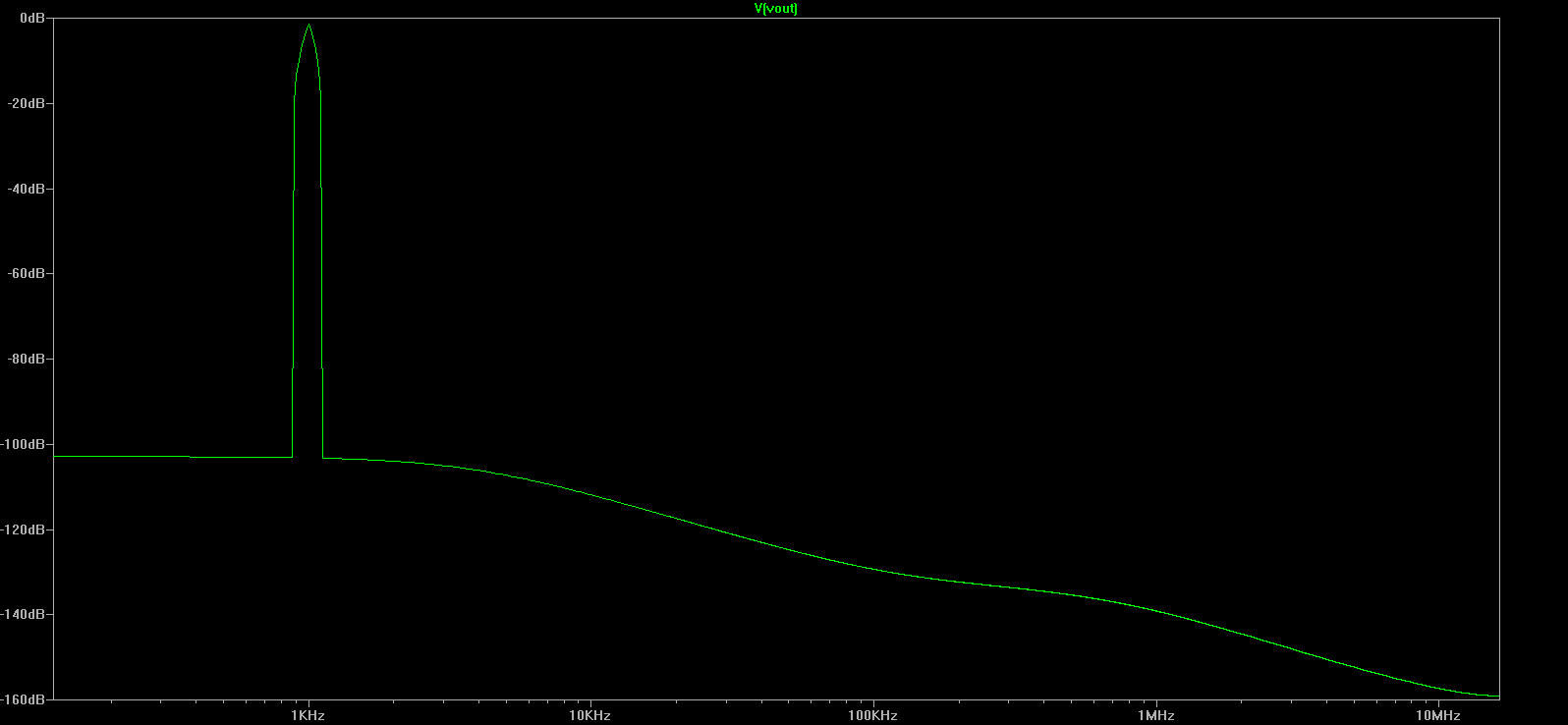
Task: Click the 1KHz frequency axis label
Action: pyautogui.click(x=308, y=715)
